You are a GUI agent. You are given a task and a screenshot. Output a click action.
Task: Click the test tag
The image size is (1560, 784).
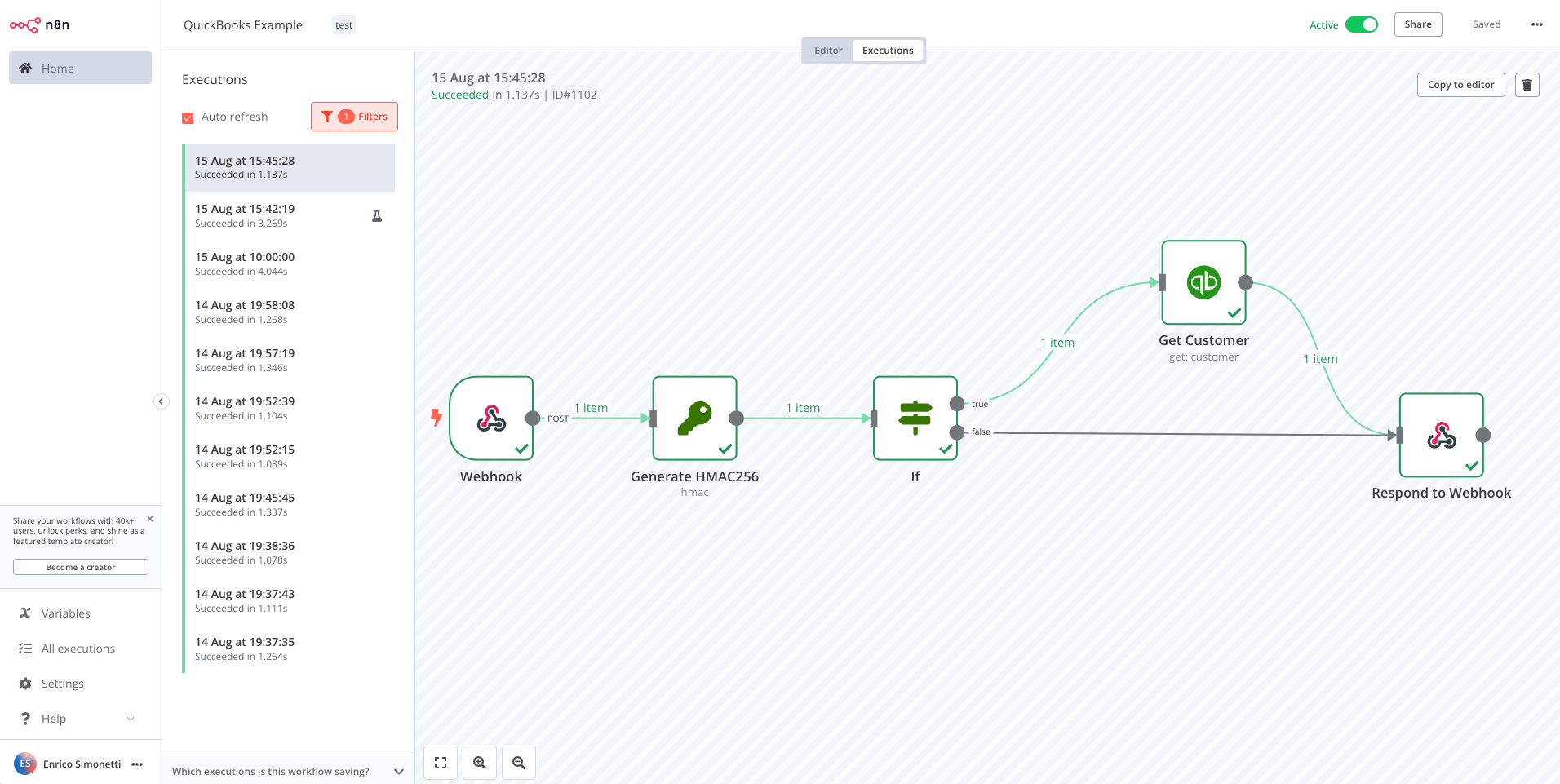tap(343, 25)
